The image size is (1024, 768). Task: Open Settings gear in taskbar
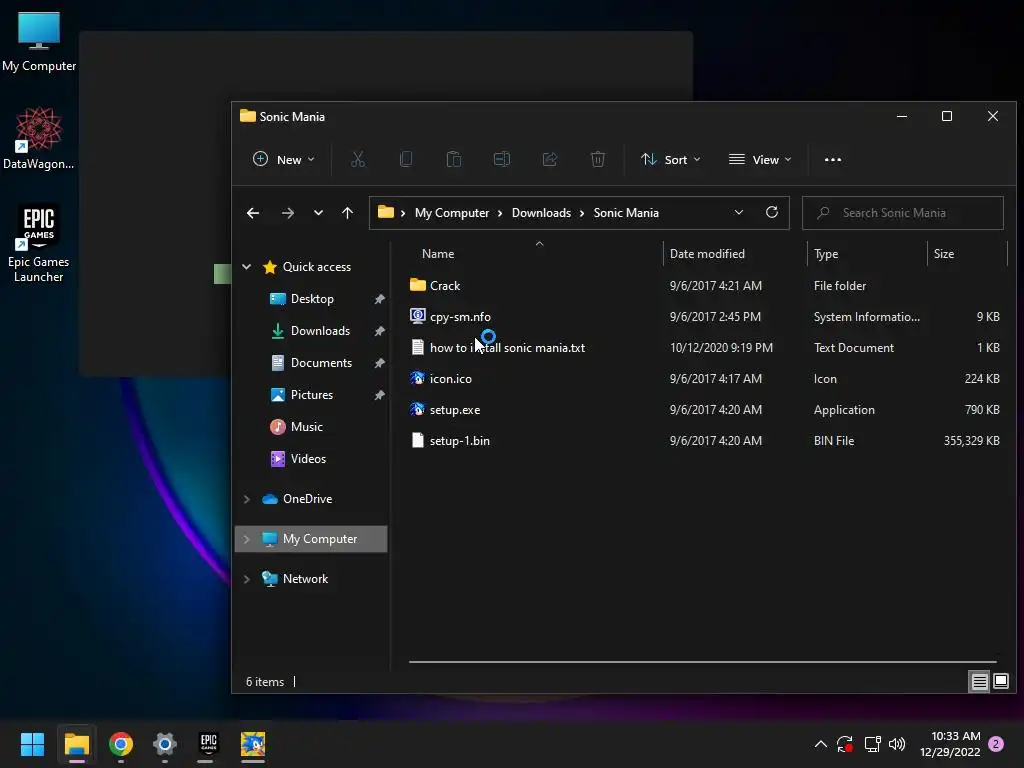(x=165, y=744)
